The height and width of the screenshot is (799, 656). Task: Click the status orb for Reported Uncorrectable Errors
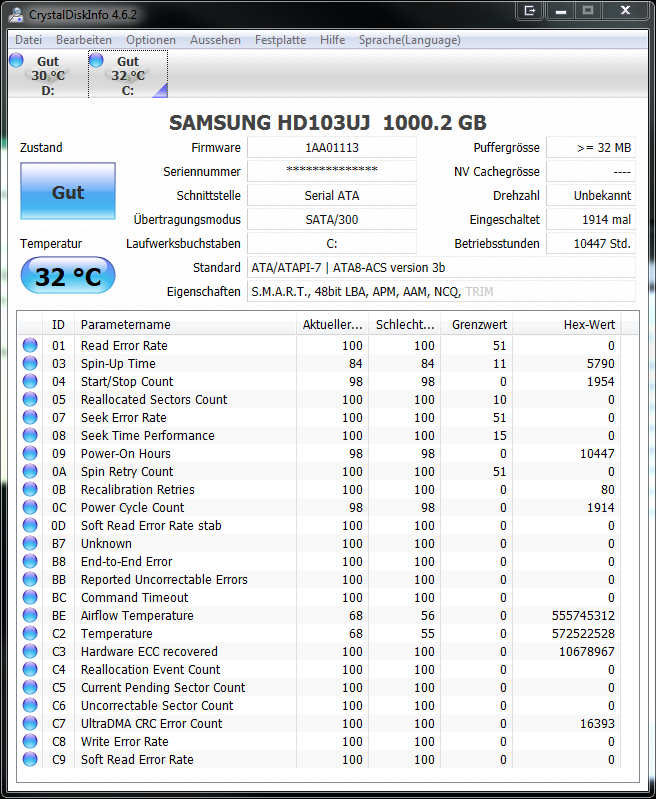pos(30,579)
